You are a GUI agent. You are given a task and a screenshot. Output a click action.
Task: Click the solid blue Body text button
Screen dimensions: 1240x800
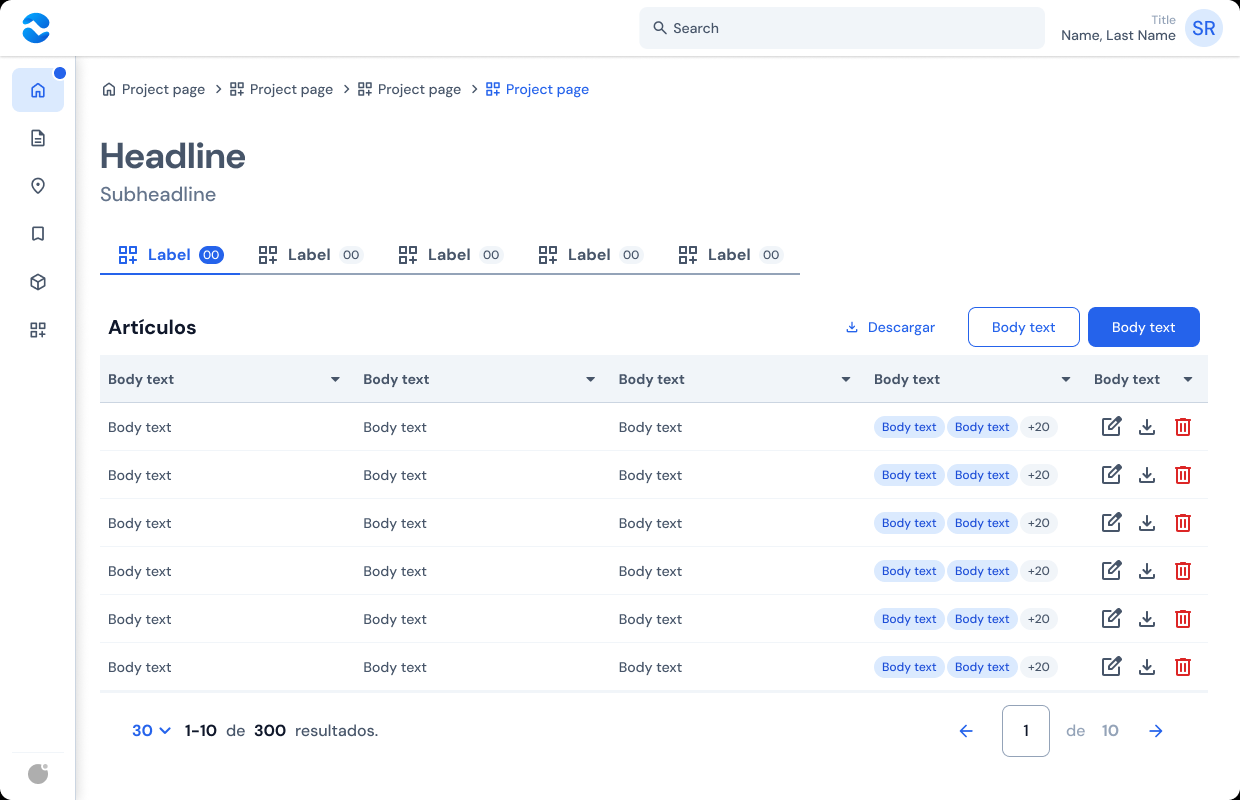pos(1144,327)
